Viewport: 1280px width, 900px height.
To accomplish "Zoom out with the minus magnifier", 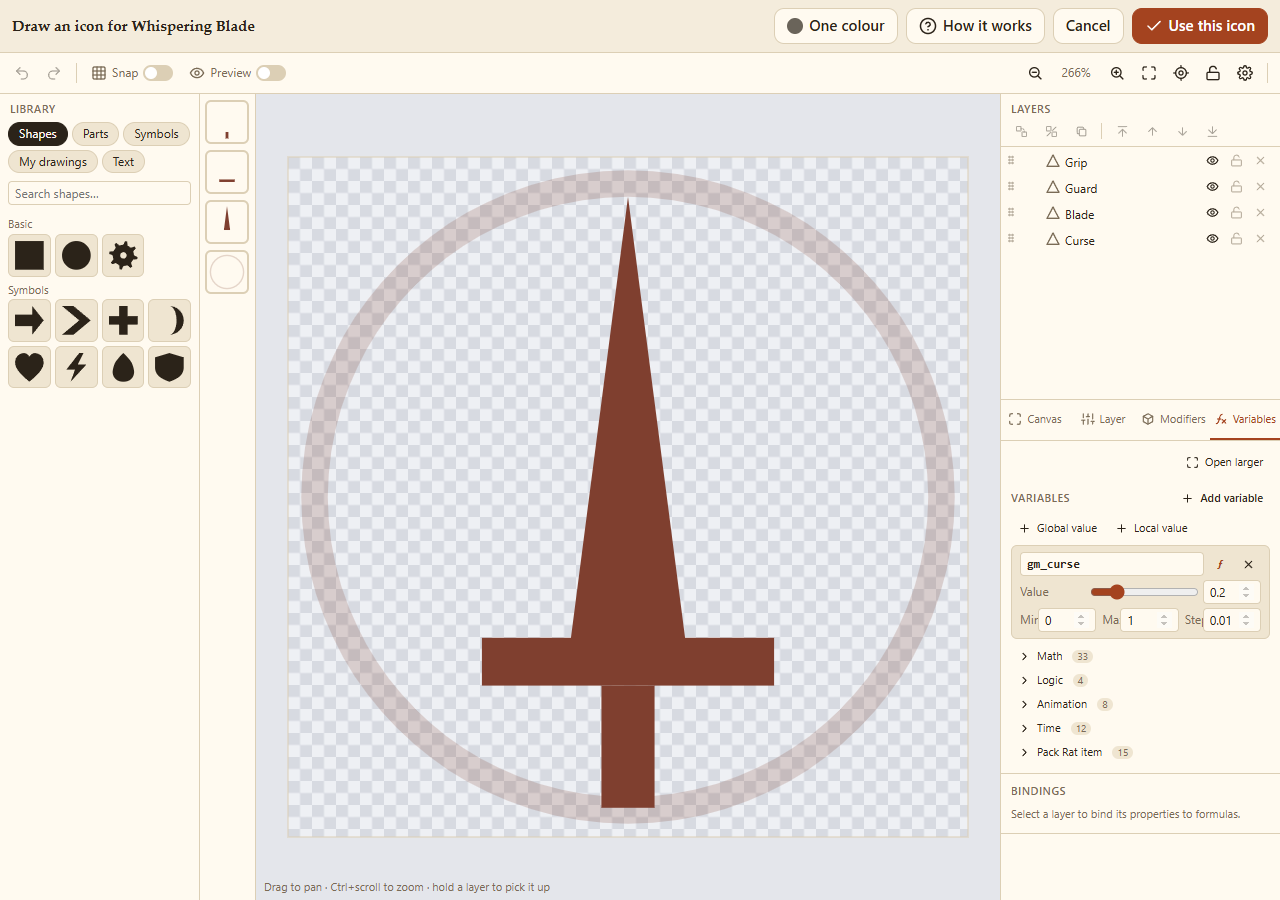I will [1035, 73].
